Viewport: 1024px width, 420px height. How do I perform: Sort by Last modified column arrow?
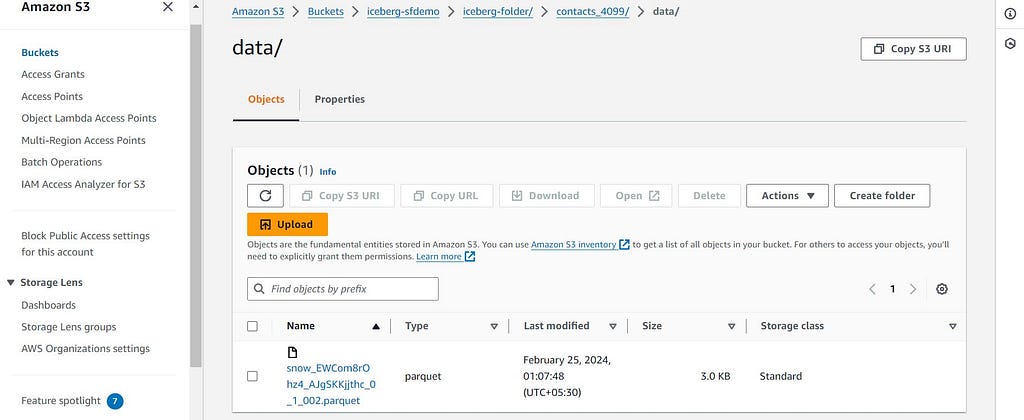[613, 326]
